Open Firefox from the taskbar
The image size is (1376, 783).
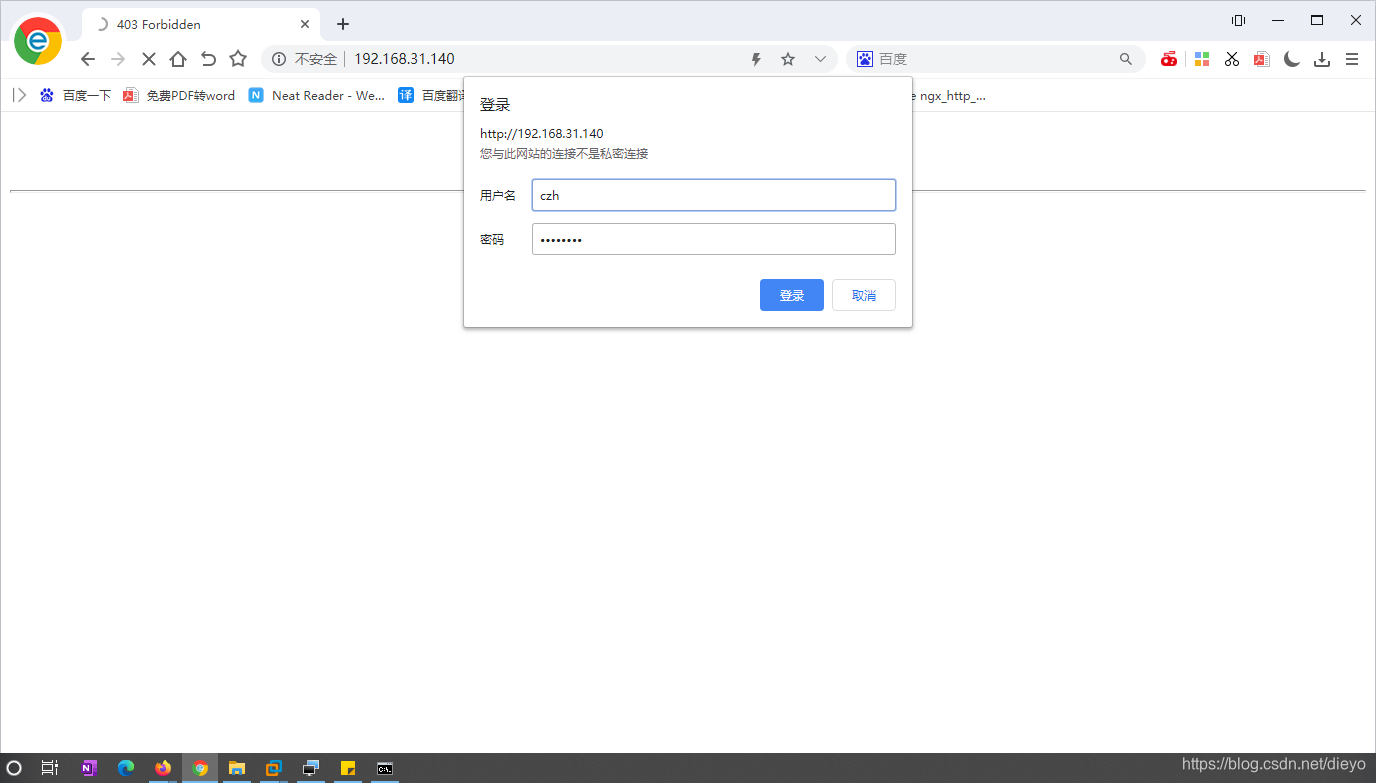pos(163,768)
